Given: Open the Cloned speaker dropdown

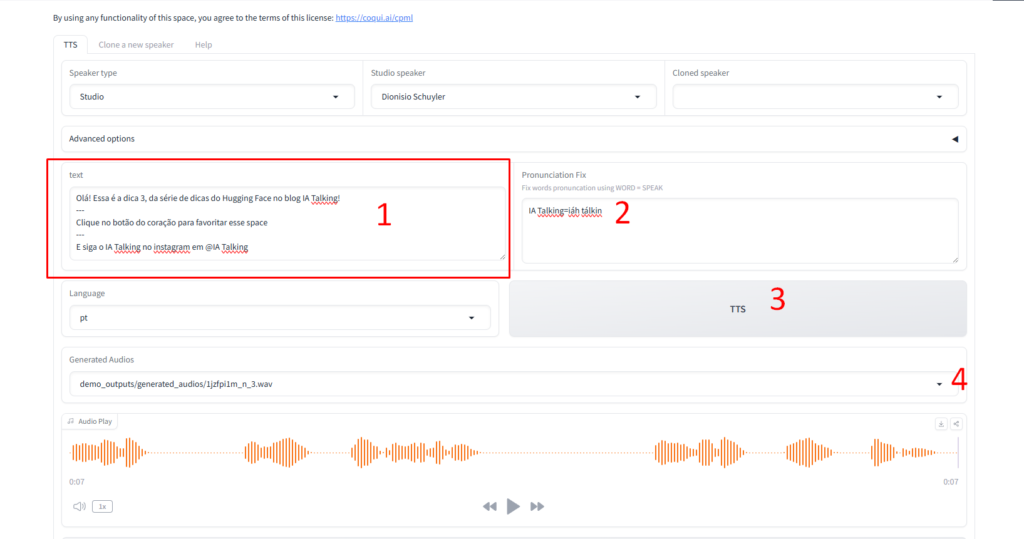Looking at the screenshot, I should point(815,97).
